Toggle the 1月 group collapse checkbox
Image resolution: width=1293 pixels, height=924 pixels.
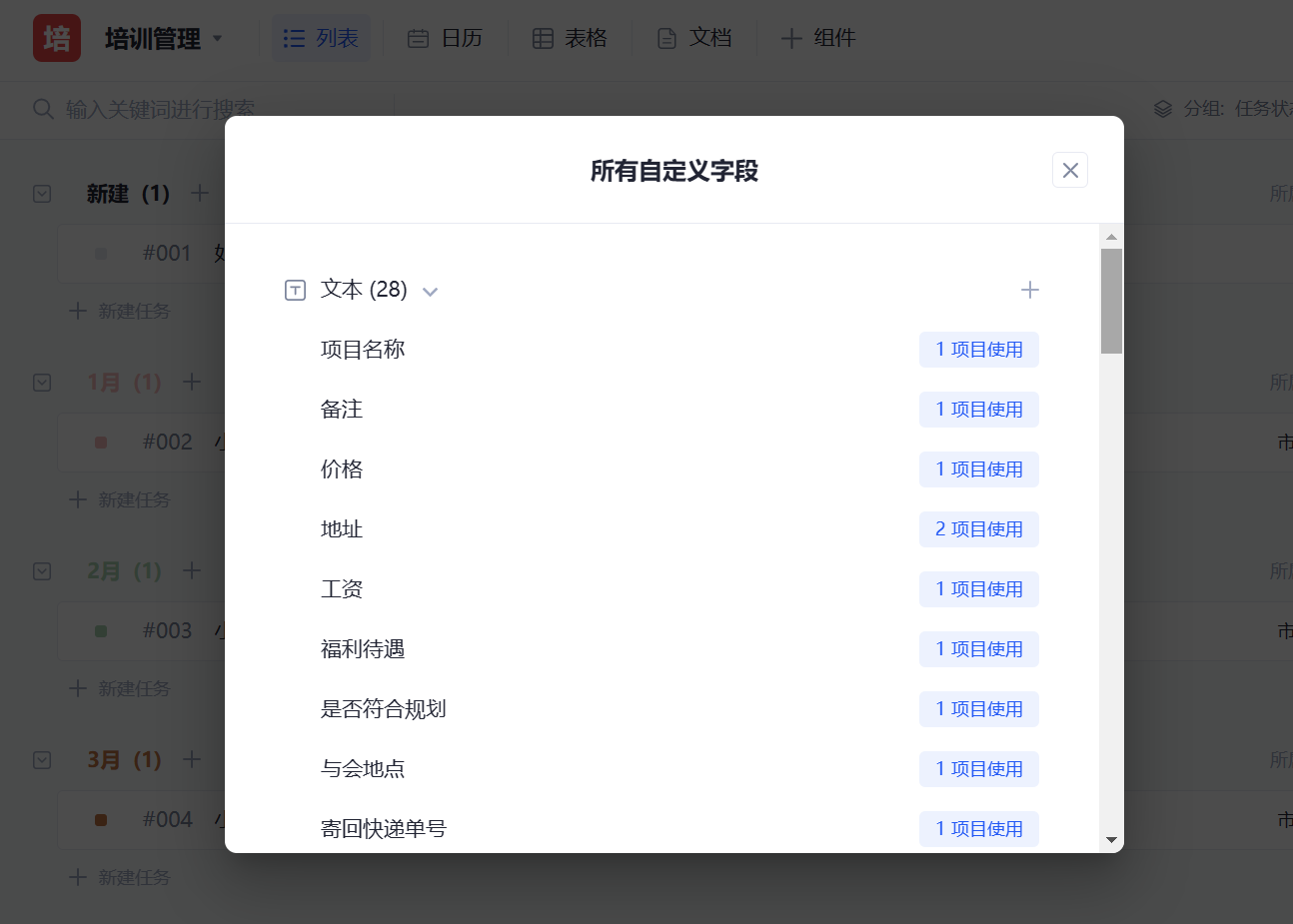(42, 383)
